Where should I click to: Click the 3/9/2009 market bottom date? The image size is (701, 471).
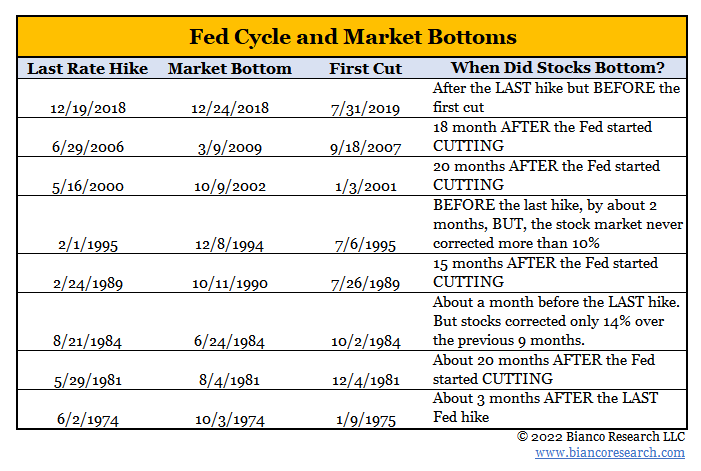(x=230, y=148)
